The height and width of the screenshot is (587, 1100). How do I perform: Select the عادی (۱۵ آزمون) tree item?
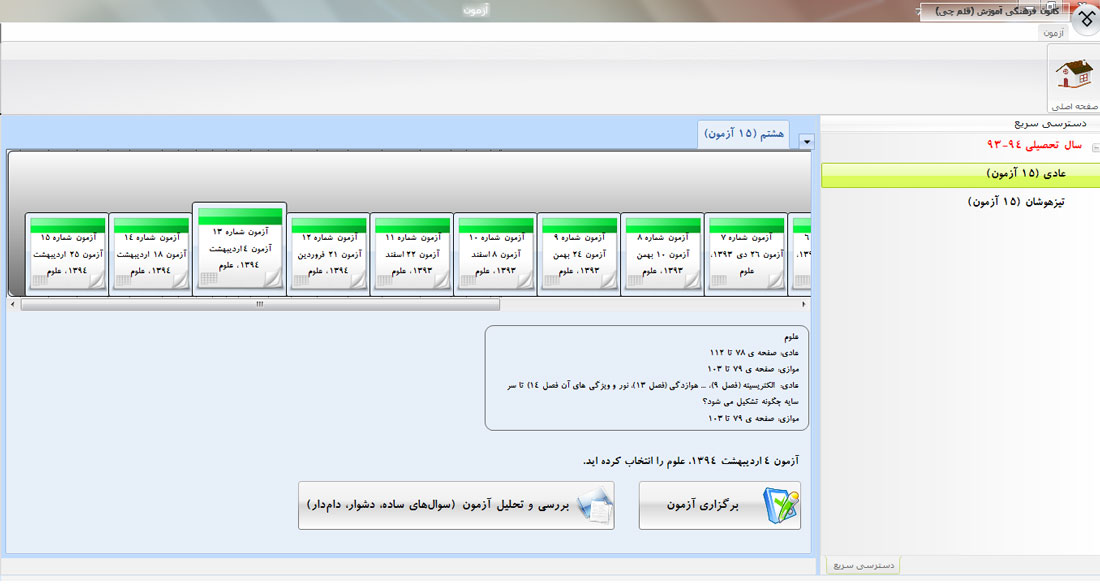click(x=1027, y=174)
